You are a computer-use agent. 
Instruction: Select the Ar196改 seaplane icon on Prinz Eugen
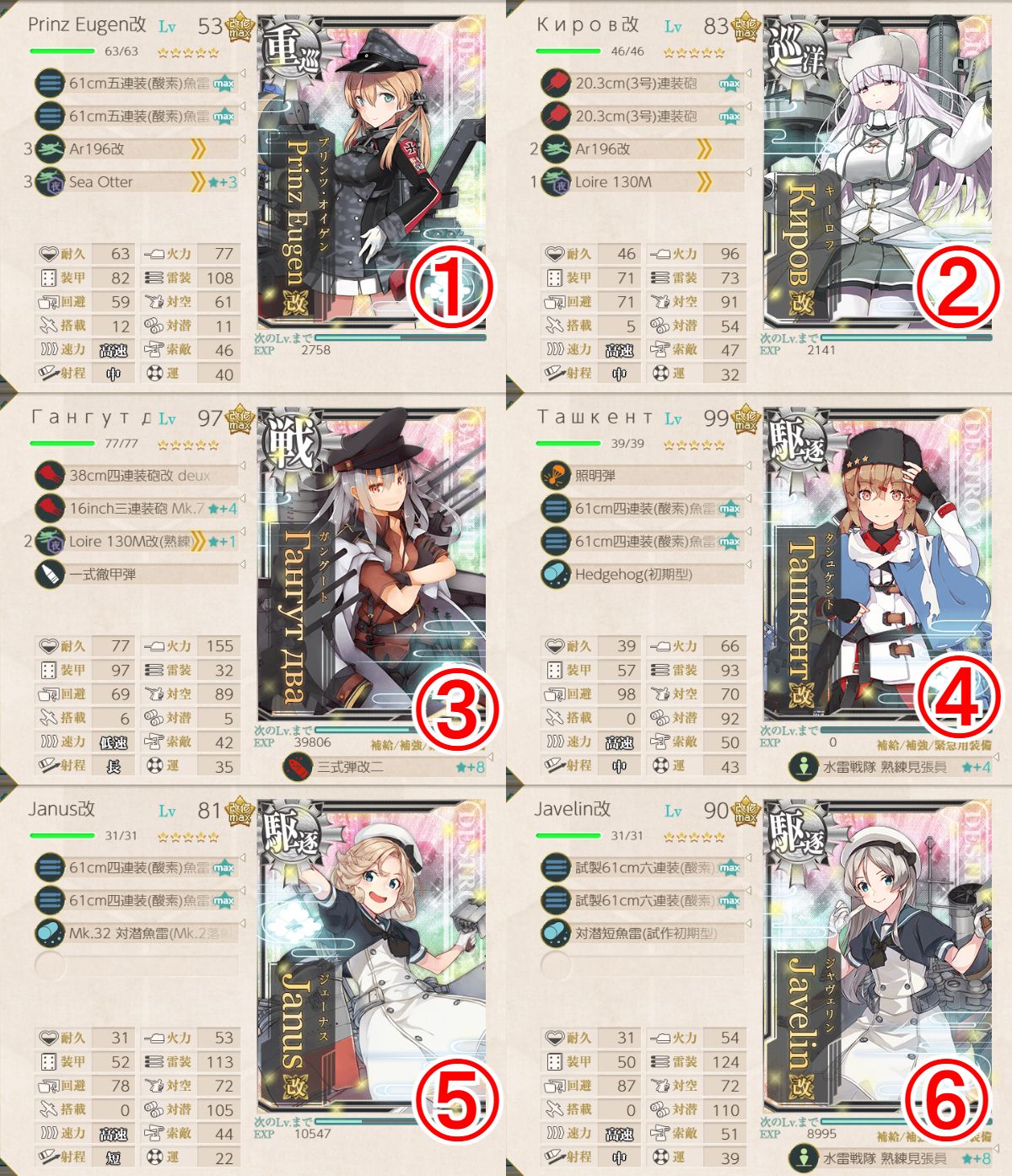(x=51, y=149)
